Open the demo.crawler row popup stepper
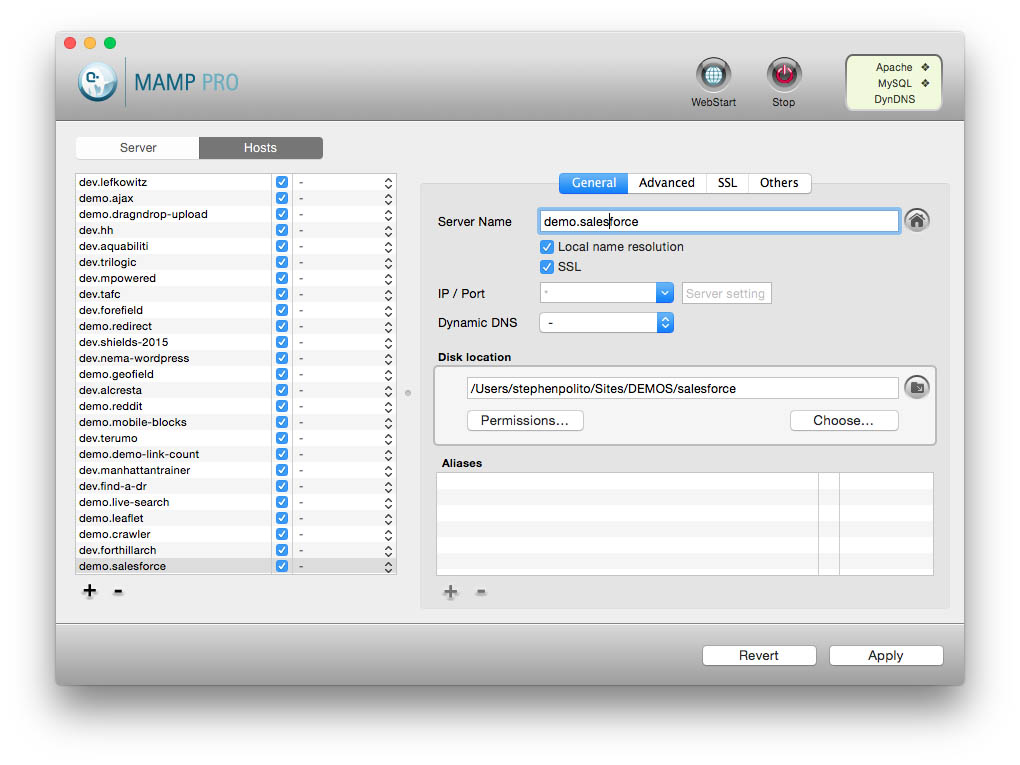Viewport: 1020px width, 765px height. pyautogui.click(x=388, y=535)
